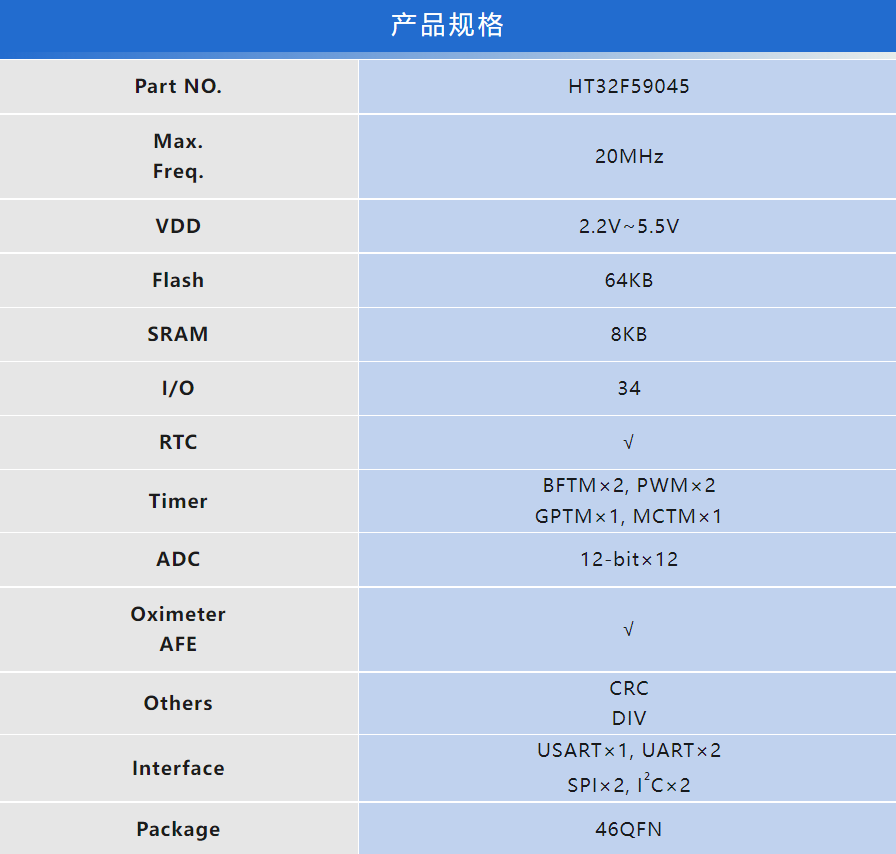Screen dimensions: 896x854
Task: Select the Max. Freq. label cell
Action: point(178,156)
